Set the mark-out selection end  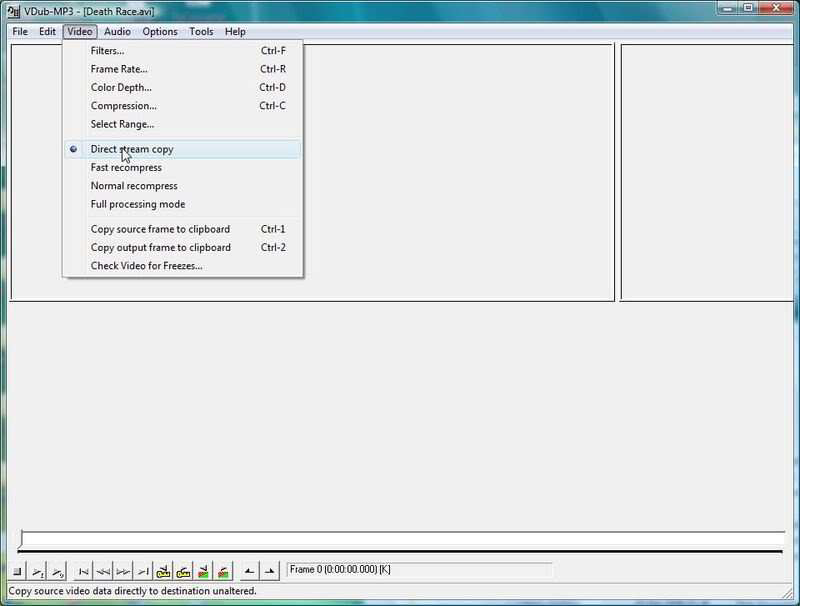[x=270, y=572]
